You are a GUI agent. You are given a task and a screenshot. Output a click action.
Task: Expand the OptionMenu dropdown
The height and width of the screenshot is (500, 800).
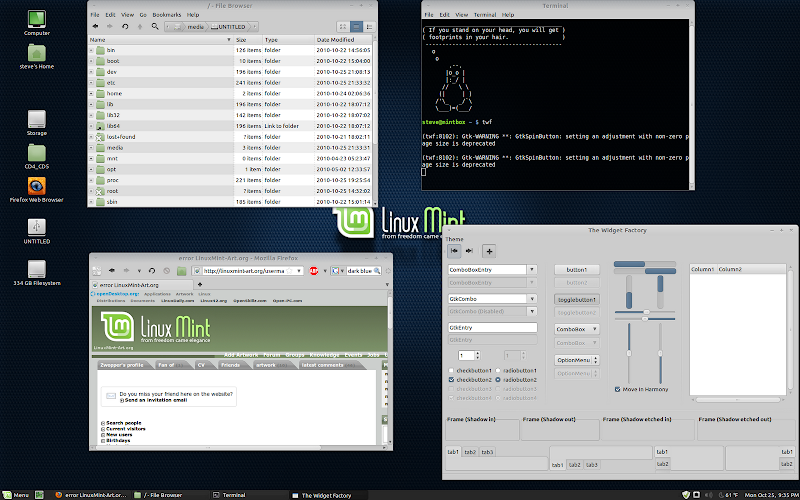tap(597, 360)
